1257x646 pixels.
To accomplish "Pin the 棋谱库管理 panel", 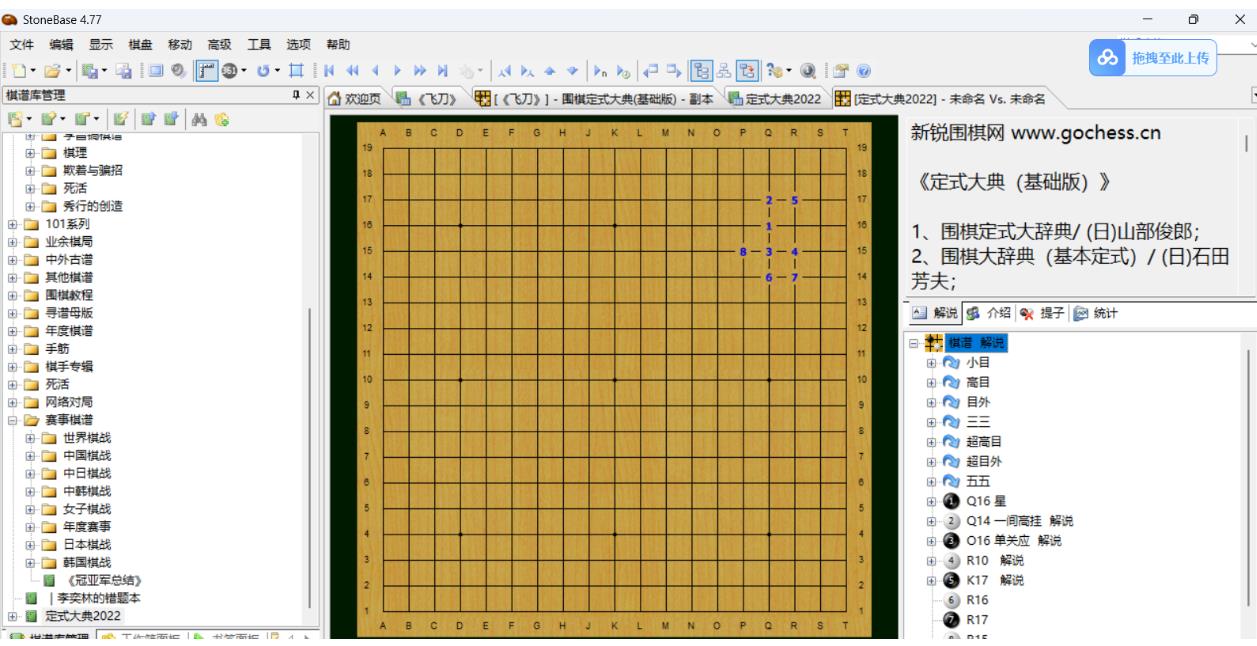I will [295, 95].
